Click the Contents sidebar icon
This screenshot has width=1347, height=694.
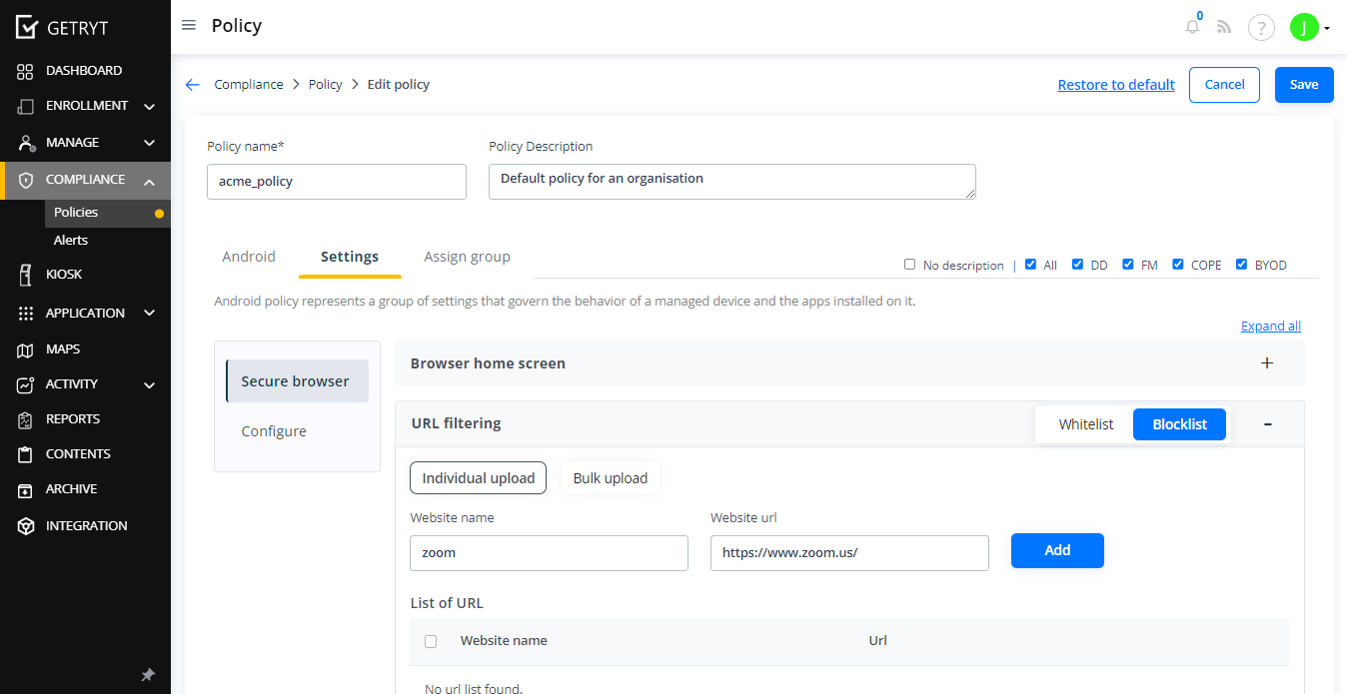26,455
